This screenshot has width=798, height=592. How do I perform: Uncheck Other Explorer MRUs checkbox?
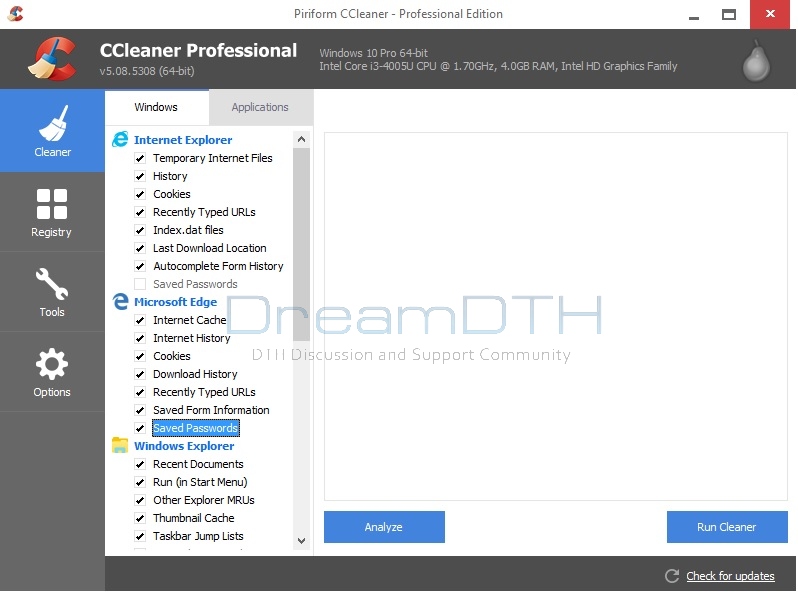click(x=140, y=500)
